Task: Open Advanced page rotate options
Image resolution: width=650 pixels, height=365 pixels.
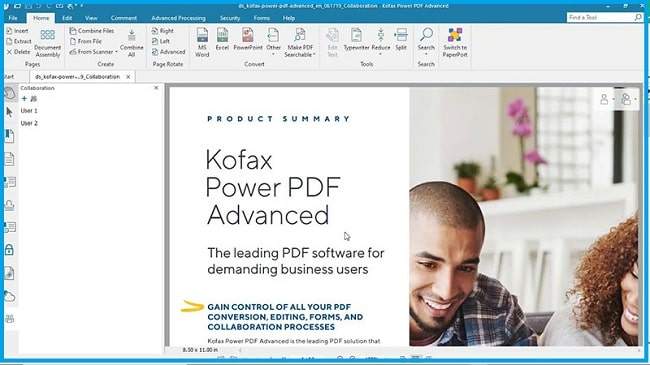Action: click(x=168, y=52)
